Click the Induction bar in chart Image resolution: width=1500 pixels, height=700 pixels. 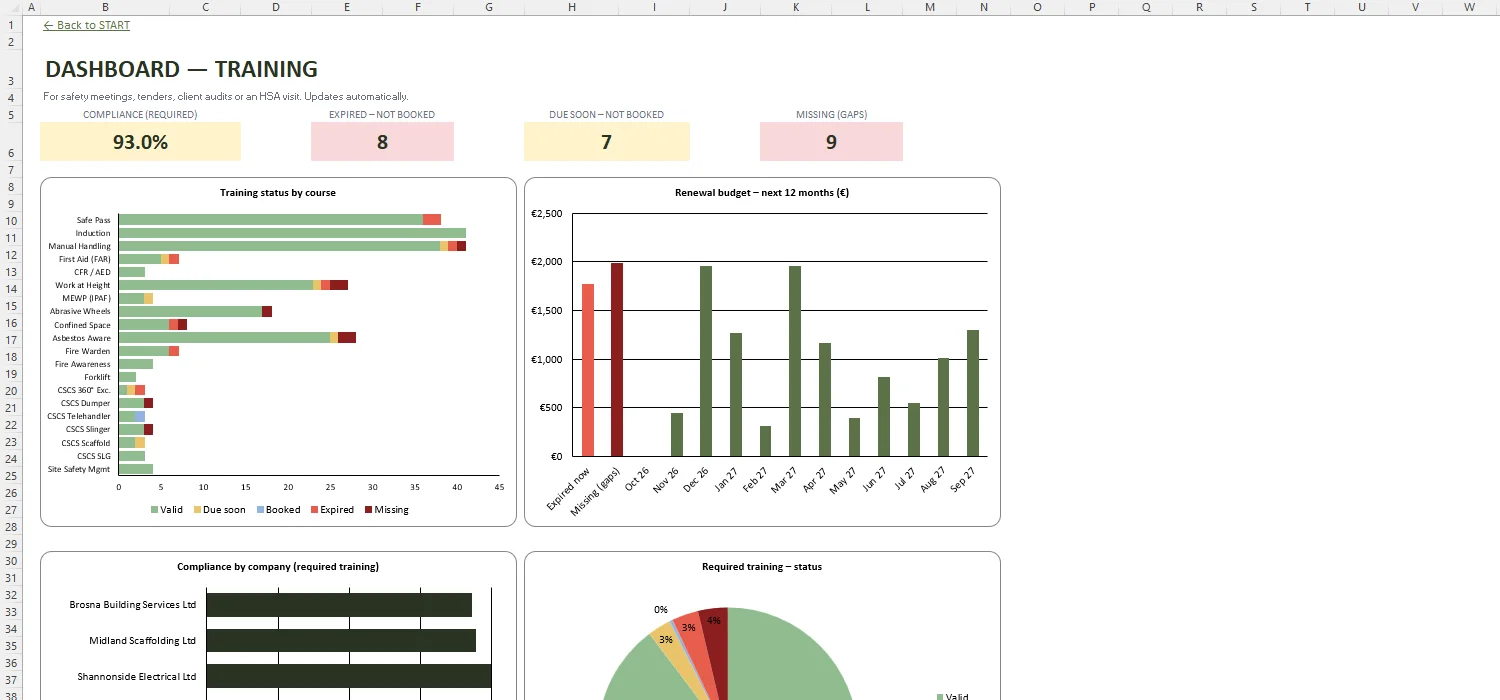292,233
